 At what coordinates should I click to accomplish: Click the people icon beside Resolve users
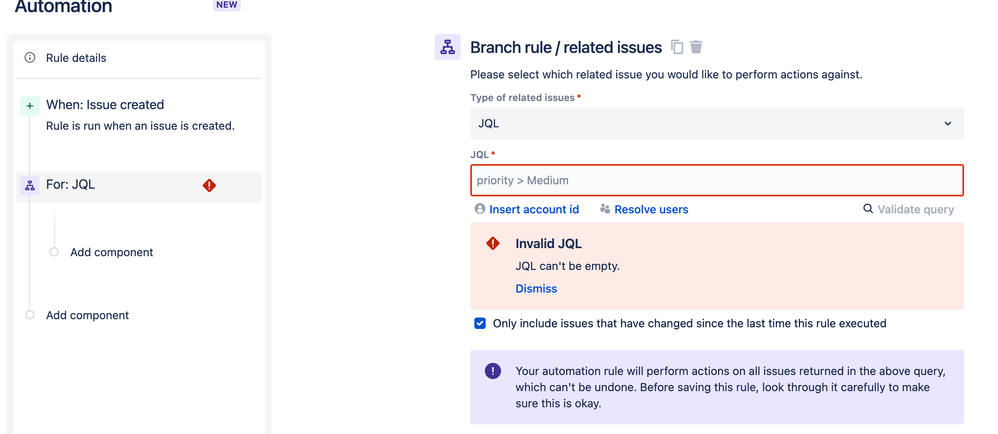(x=605, y=209)
